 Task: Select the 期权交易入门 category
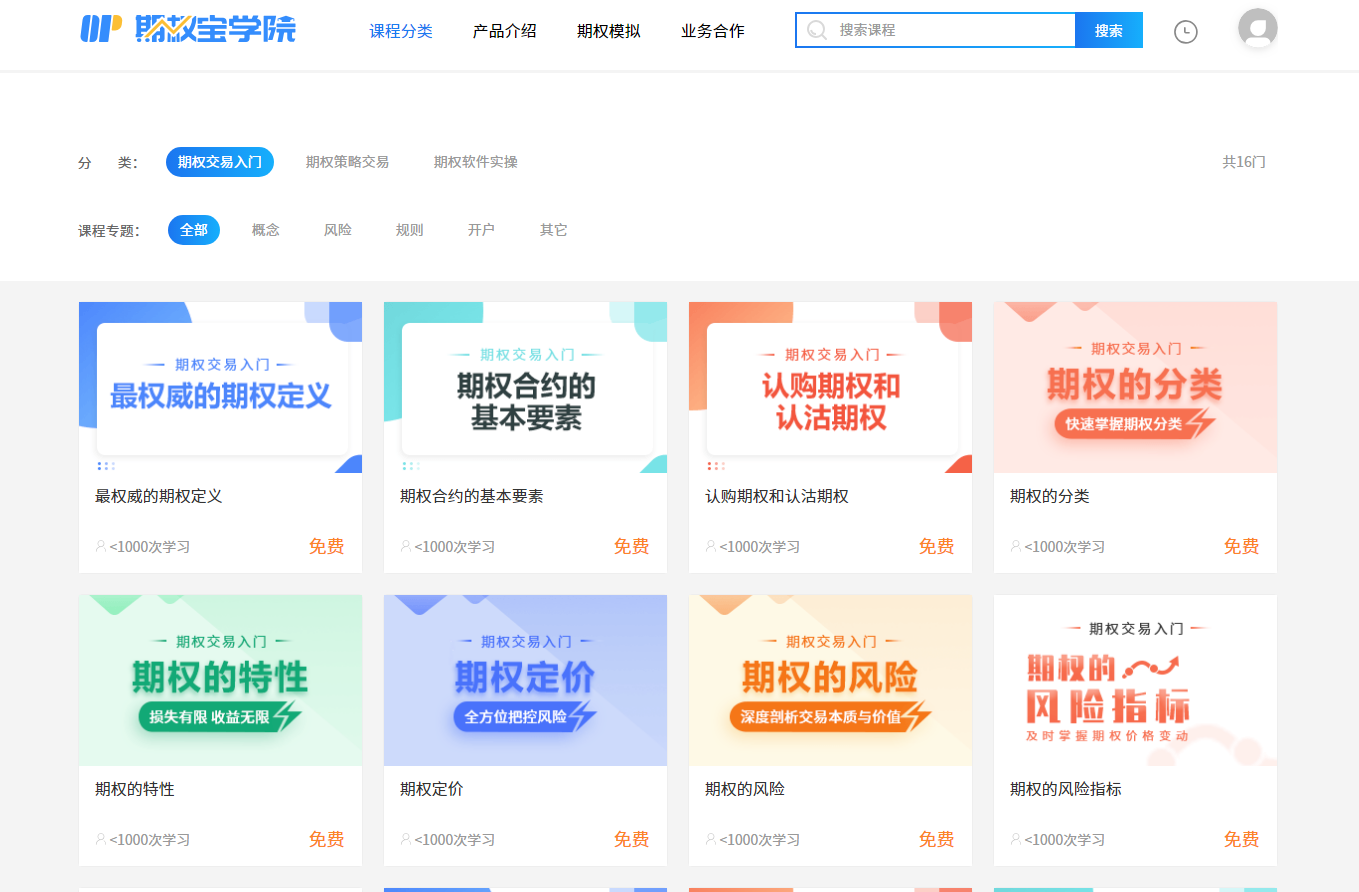(x=220, y=162)
